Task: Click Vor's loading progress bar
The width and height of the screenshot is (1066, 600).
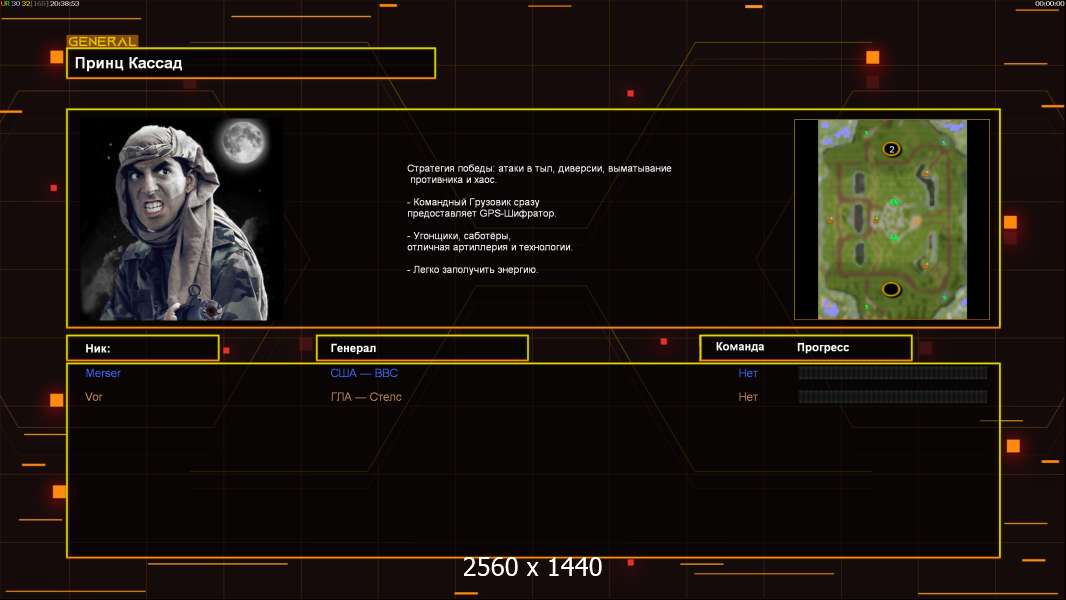Action: point(893,397)
